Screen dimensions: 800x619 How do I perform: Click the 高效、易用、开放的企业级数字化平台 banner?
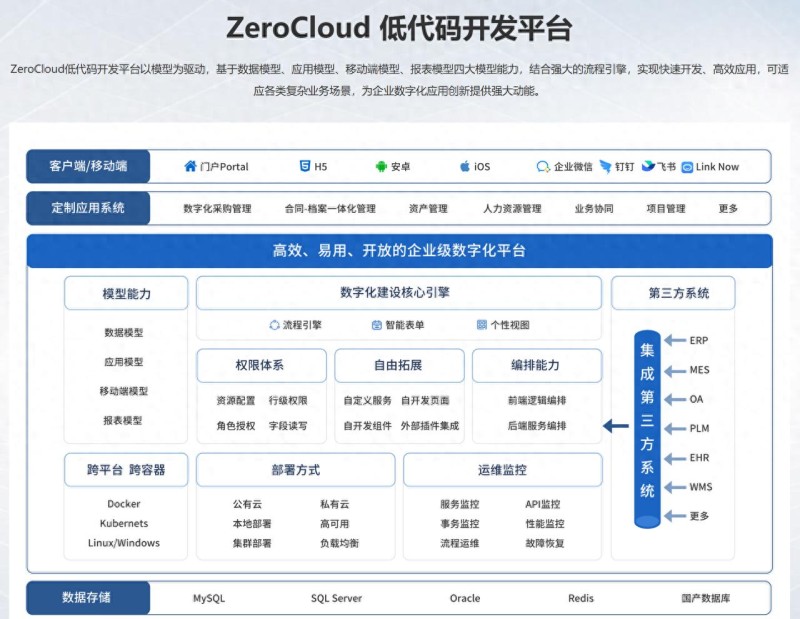[399, 251]
